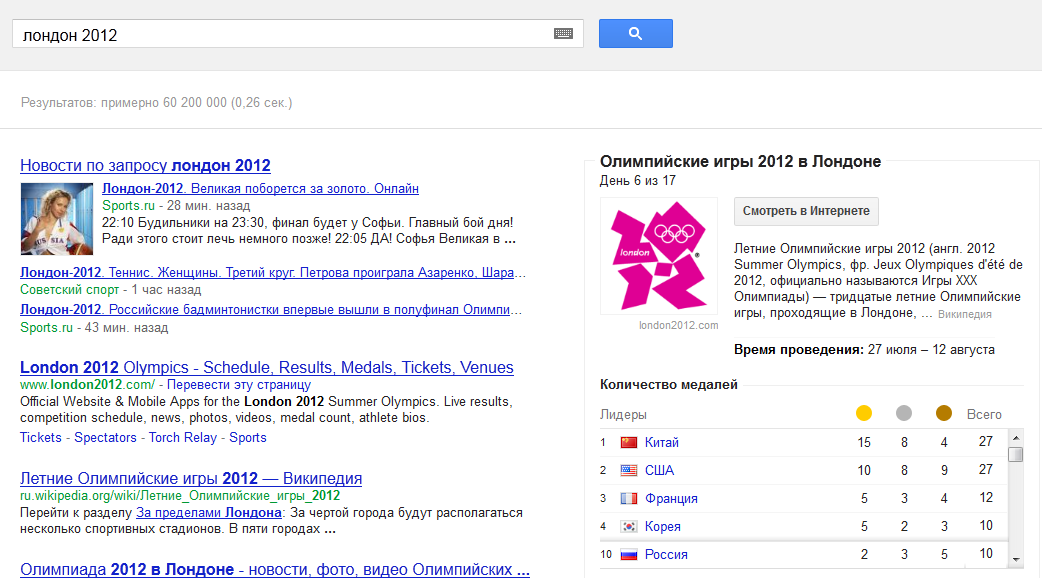
Task: Click the France flag icon
Action: click(629, 498)
